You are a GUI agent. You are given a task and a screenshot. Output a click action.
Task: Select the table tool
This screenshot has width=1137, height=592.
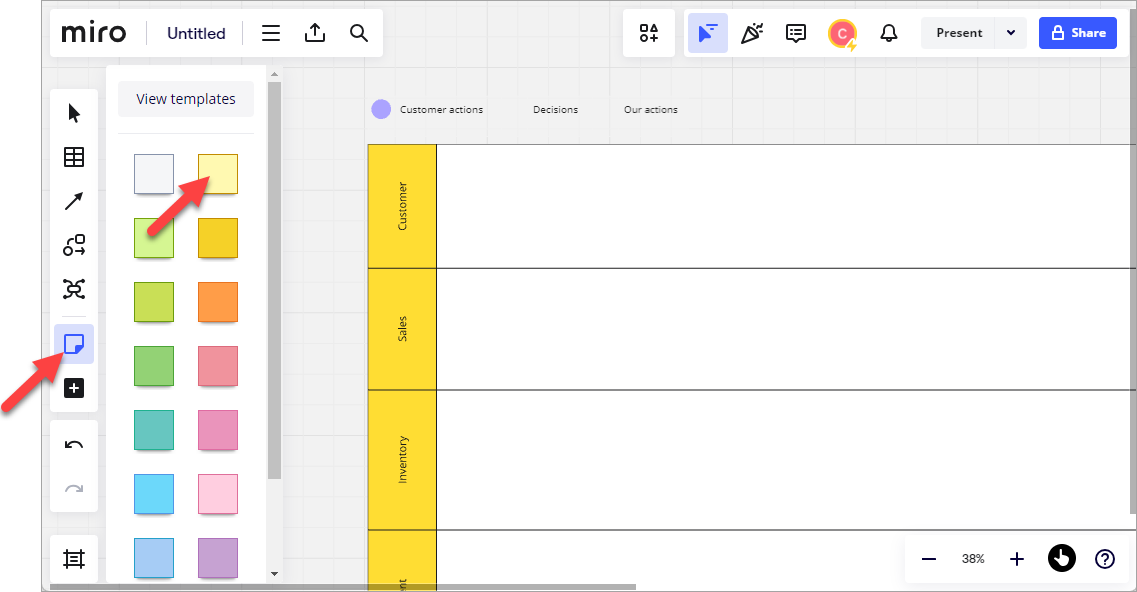(74, 157)
